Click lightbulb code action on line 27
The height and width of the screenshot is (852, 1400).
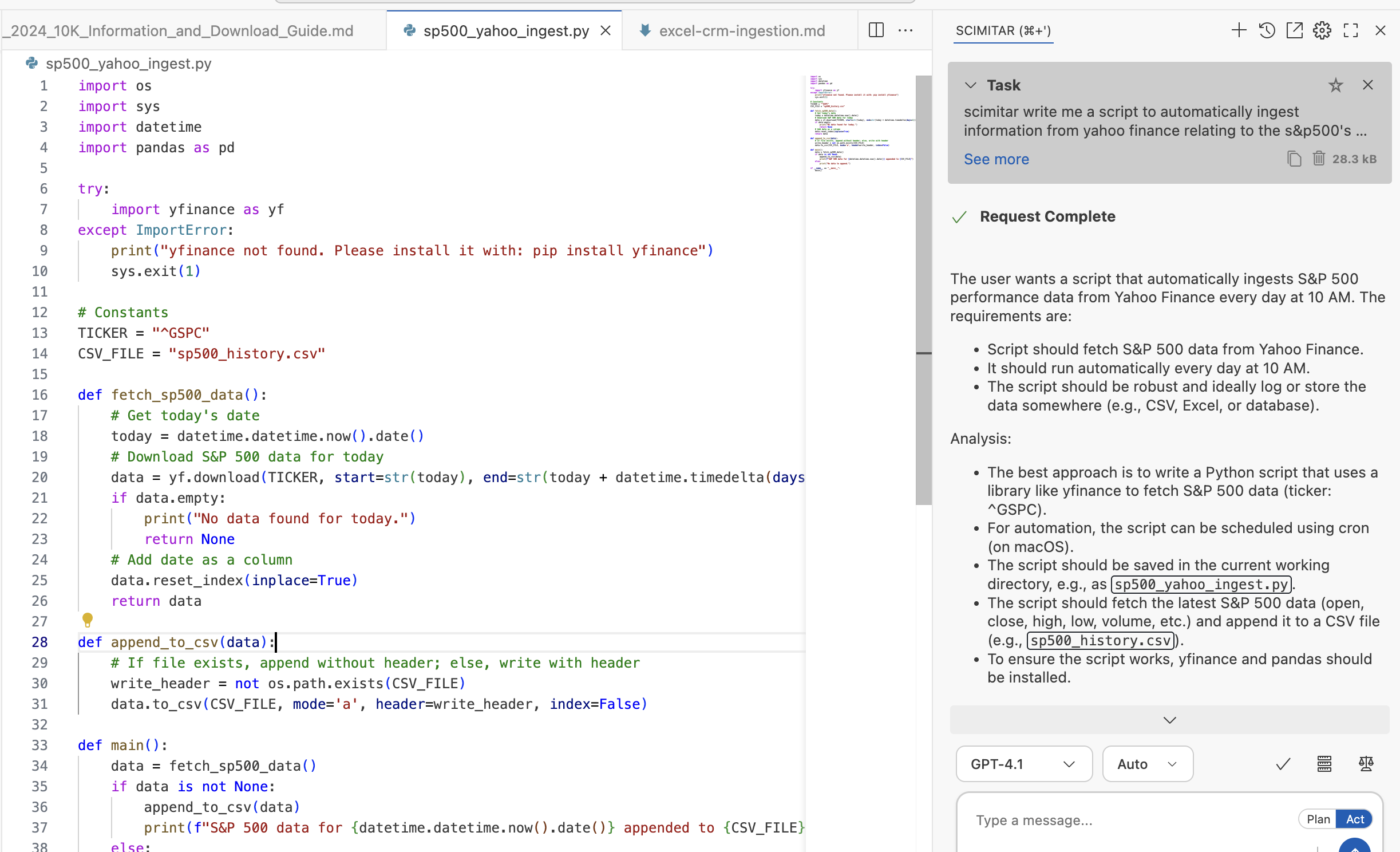(x=87, y=620)
